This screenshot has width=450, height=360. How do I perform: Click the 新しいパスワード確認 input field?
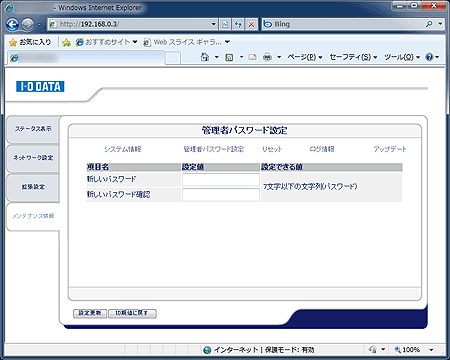click(x=221, y=195)
